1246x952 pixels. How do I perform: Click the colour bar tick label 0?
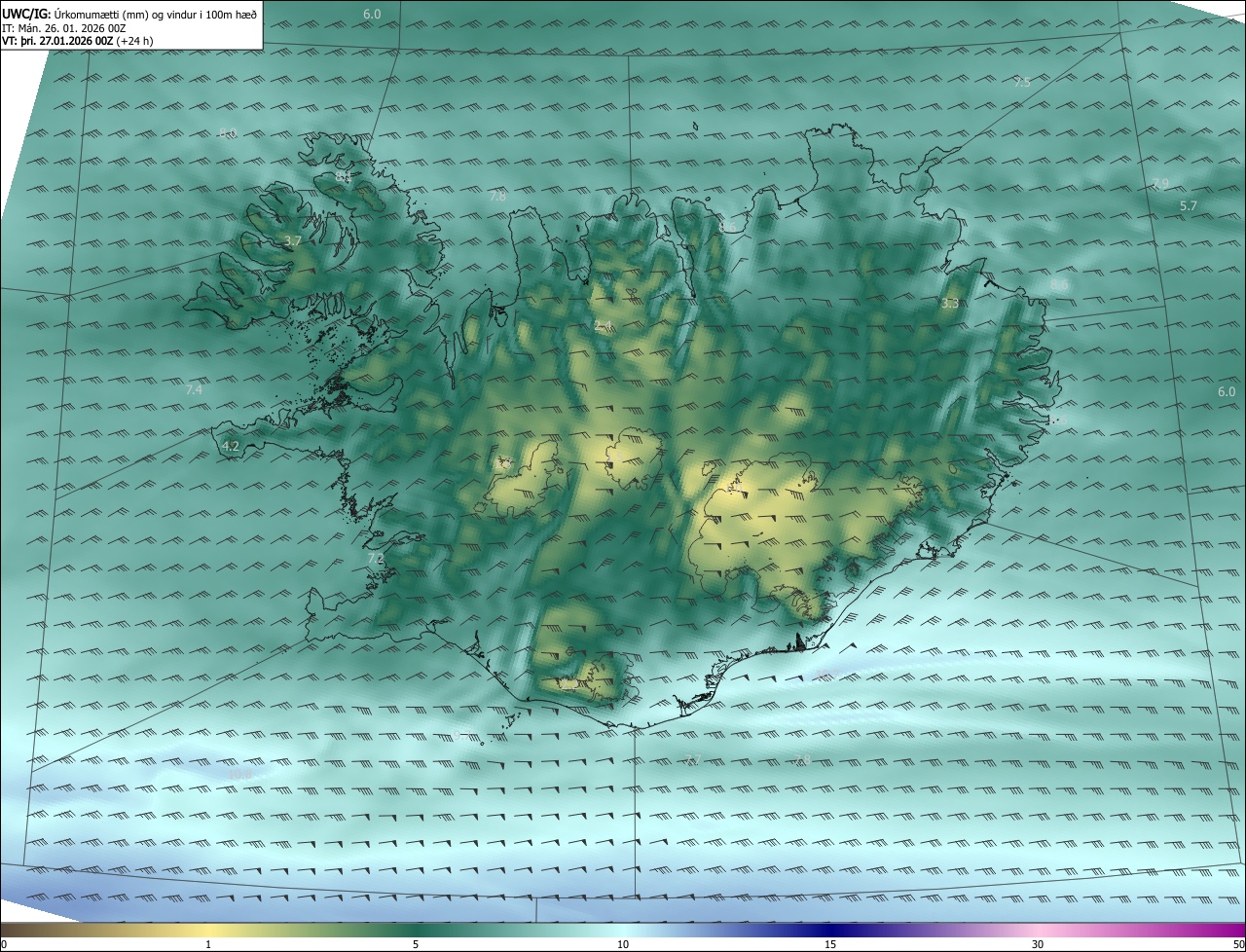(x=4, y=944)
